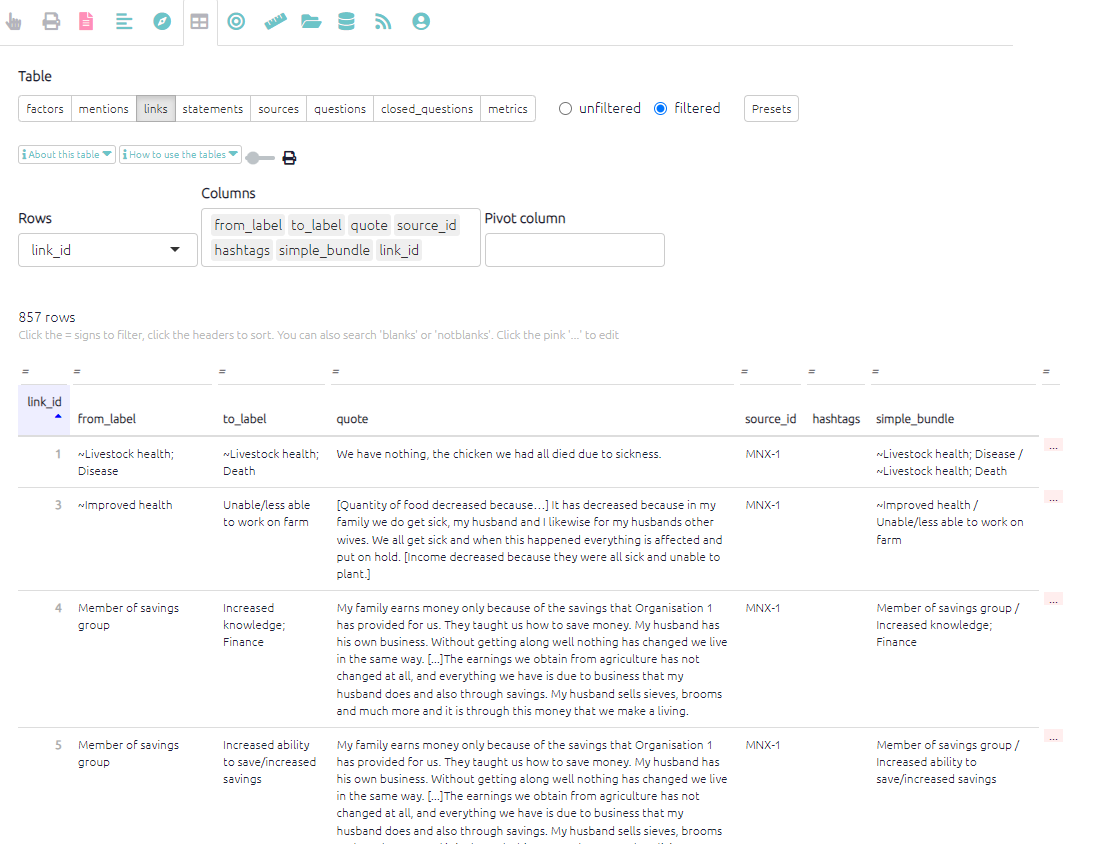This screenshot has height=844, width=1100.
Task: Expand the About this table dropdown
Action: click(67, 155)
